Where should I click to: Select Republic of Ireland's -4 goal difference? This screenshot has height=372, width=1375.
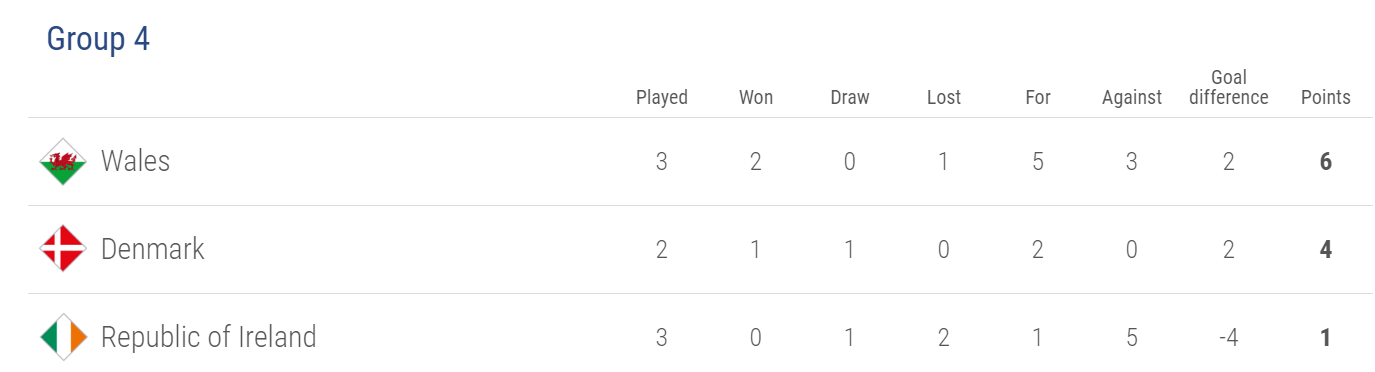point(1229,338)
